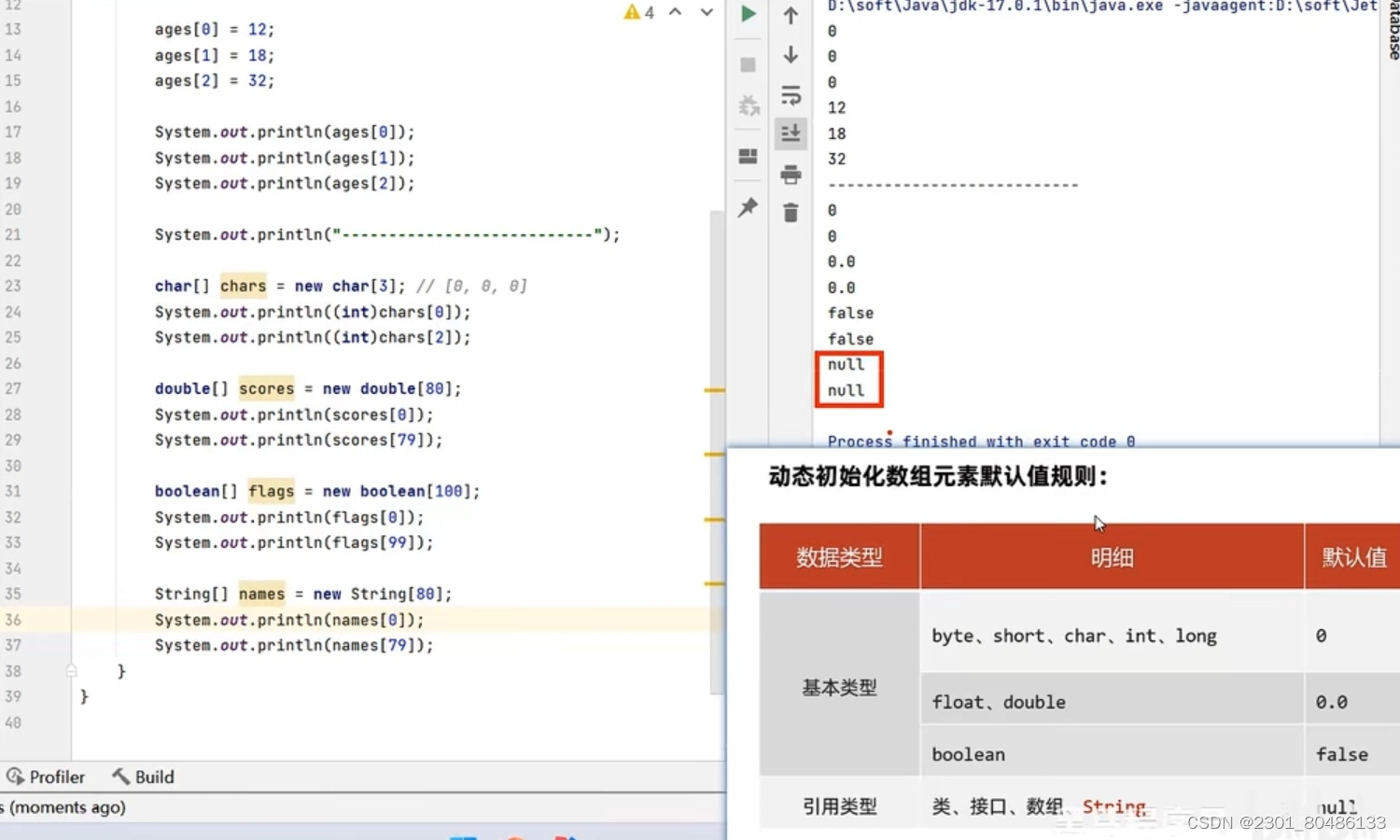Click gutter line number 28
Image resolution: width=1400 pixels, height=840 pixels.
coord(13,414)
